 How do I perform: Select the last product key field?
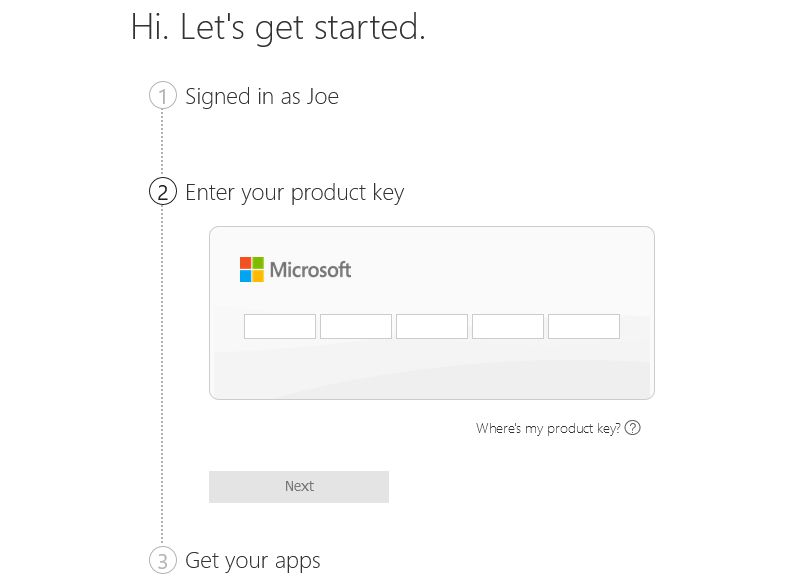584,326
